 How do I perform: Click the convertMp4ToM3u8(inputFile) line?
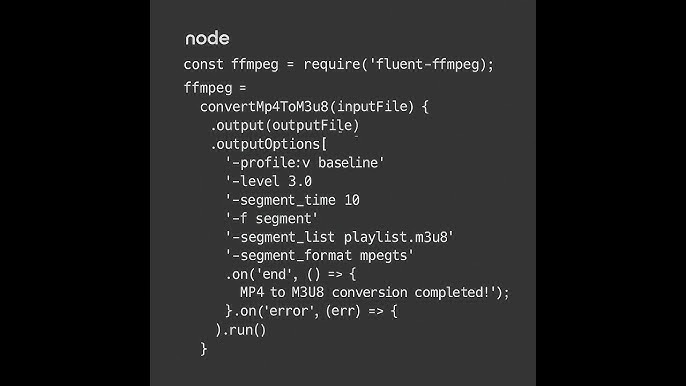click(314, 107)
